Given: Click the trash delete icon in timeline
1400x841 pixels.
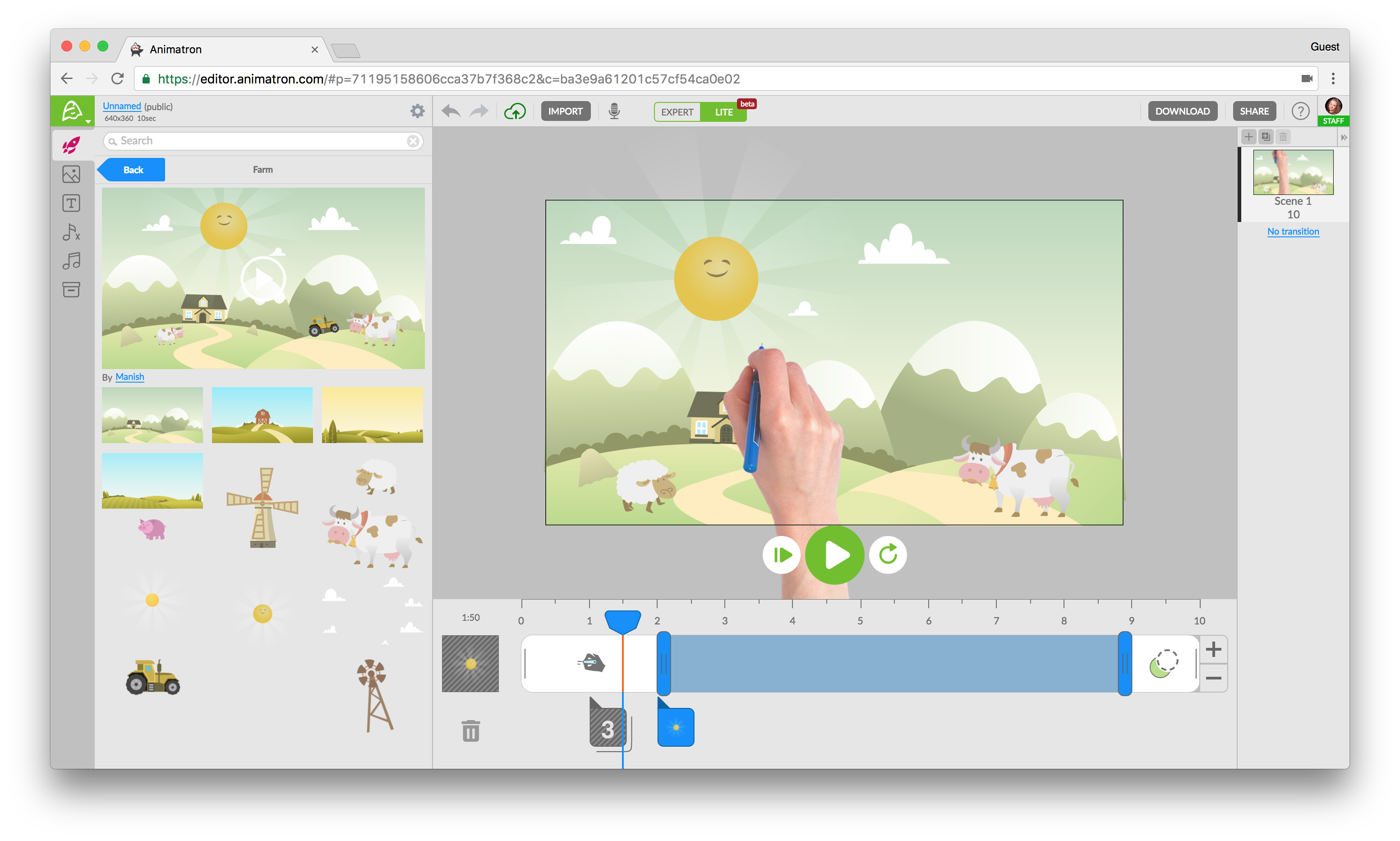Looking at the screenshot, I should coord(470,731).
